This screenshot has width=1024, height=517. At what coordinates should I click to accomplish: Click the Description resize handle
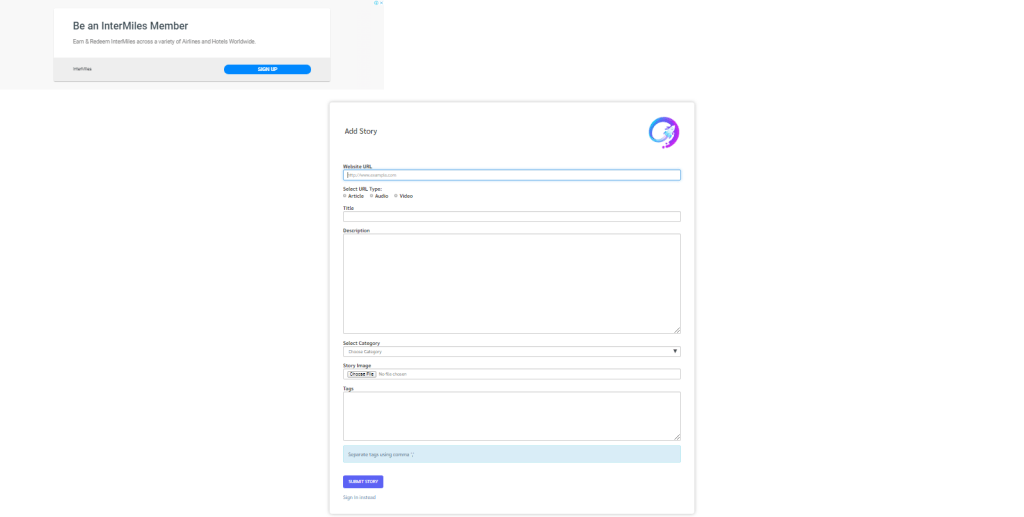[677, 330]
